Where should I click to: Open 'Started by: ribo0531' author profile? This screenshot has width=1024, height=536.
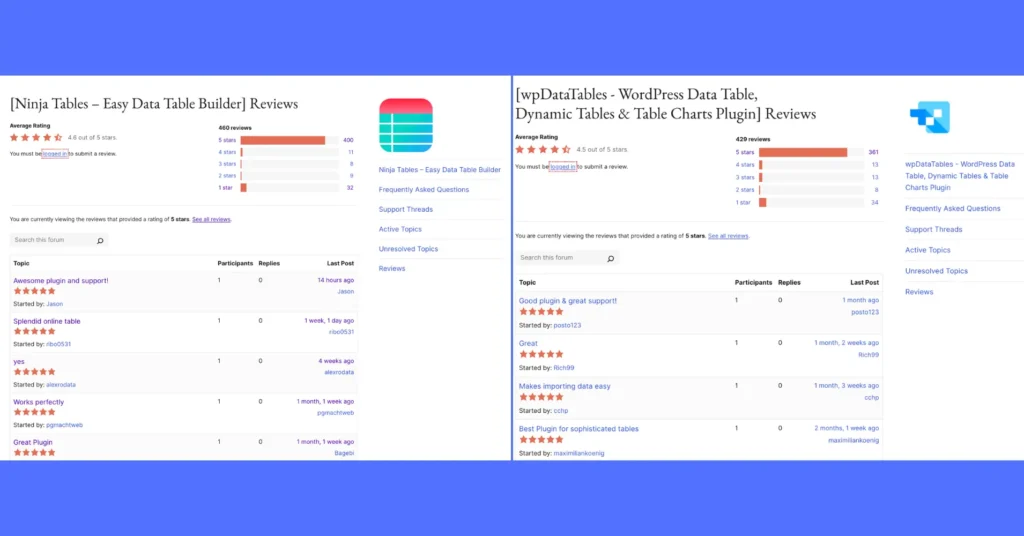coord(59,344)
